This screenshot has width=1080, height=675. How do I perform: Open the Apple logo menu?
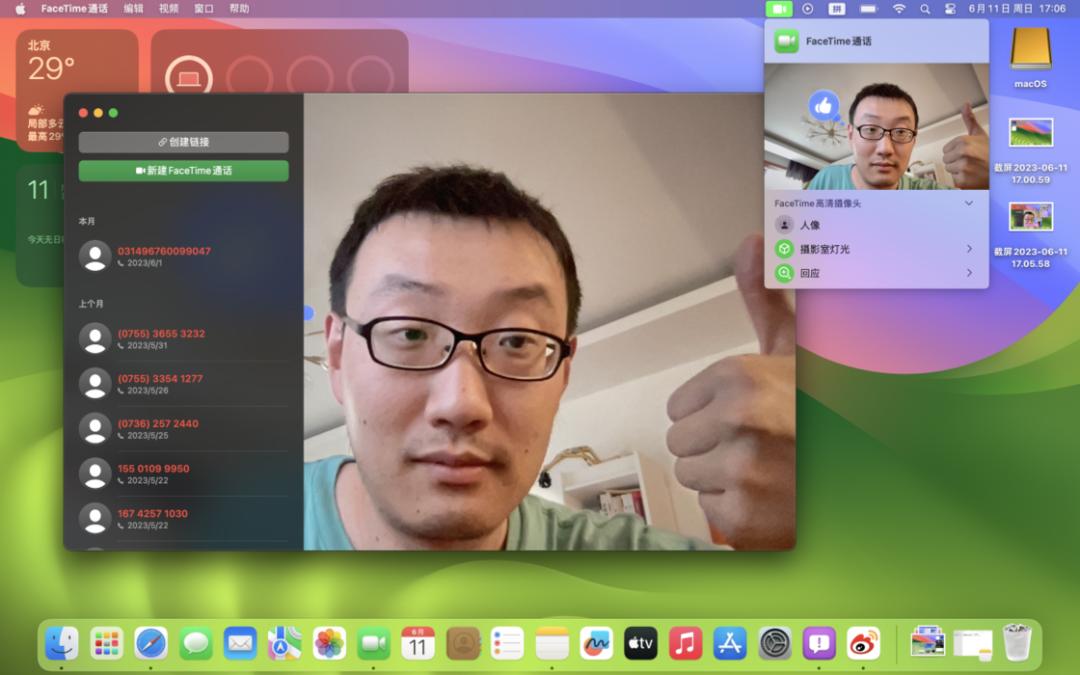21,9
